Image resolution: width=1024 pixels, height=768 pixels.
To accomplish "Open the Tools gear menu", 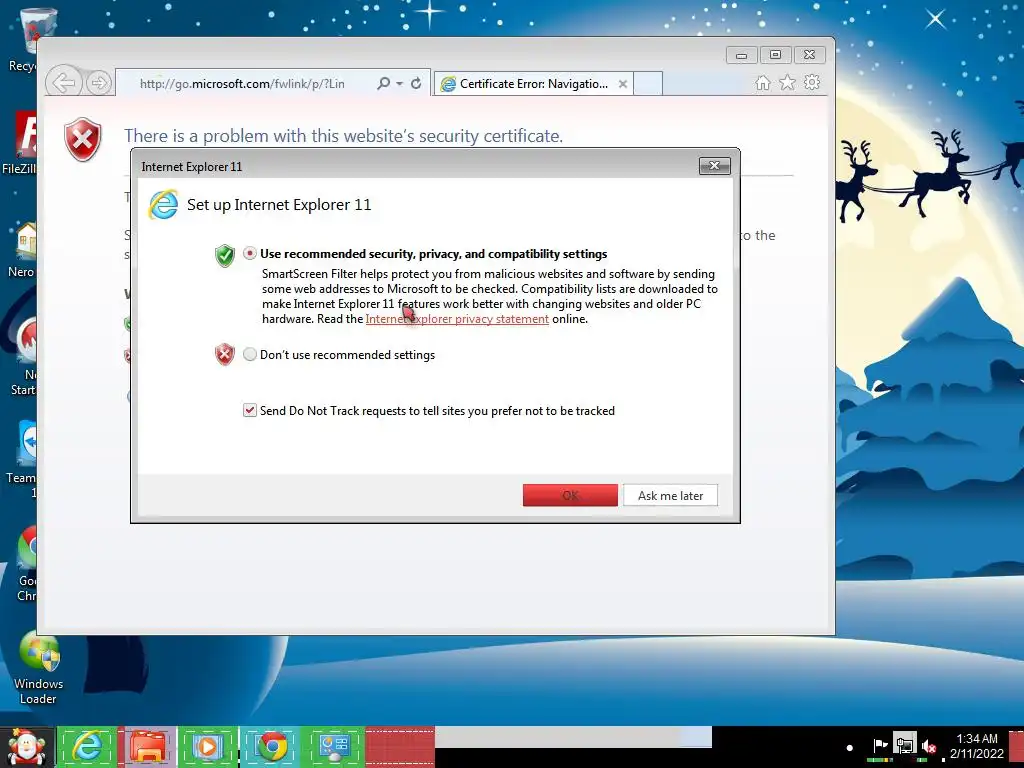I will coord(812,82).
